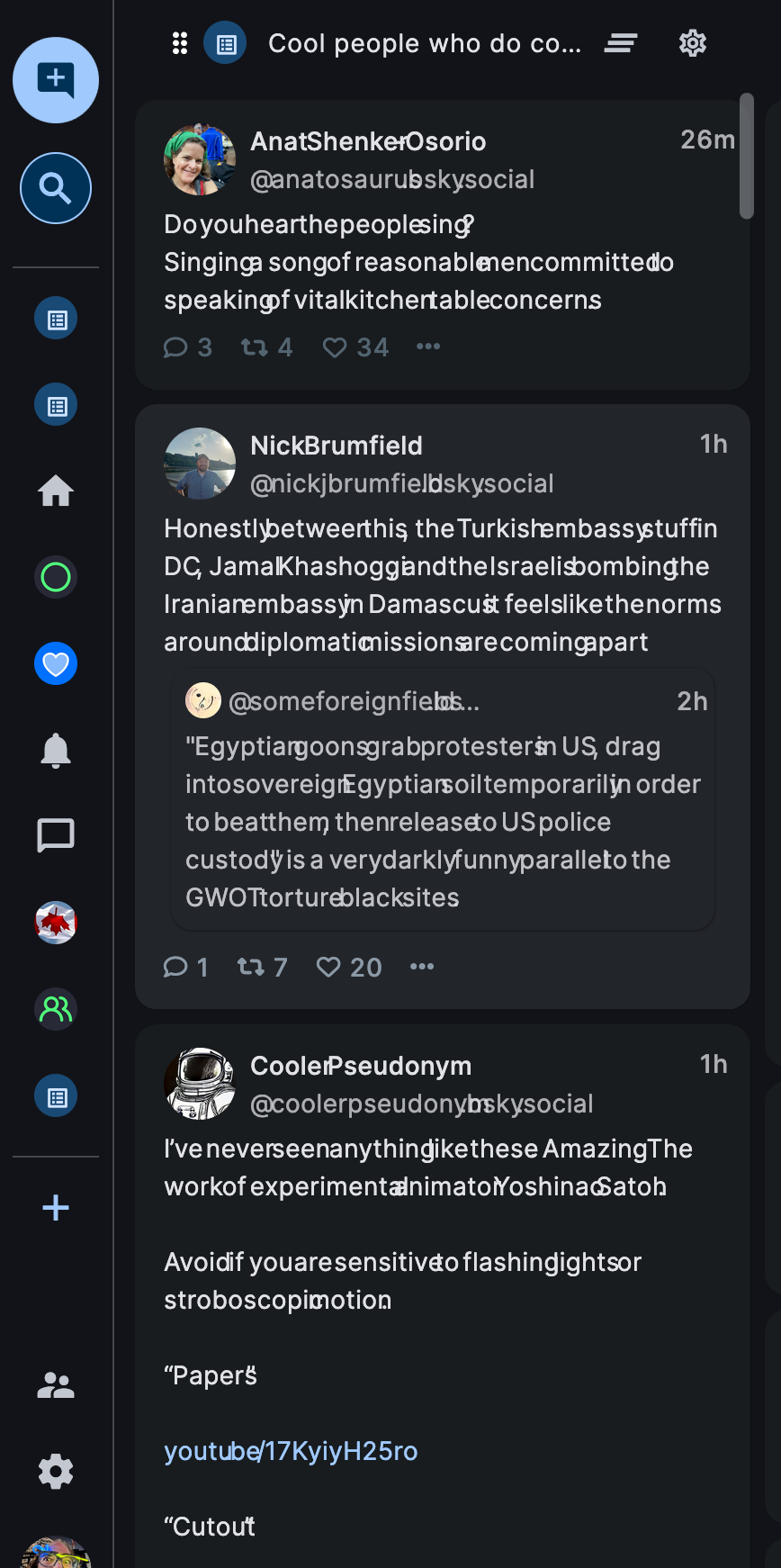Click the compose new post button
This screenshot has height=1568, width=781.
(x=56, y=80)
